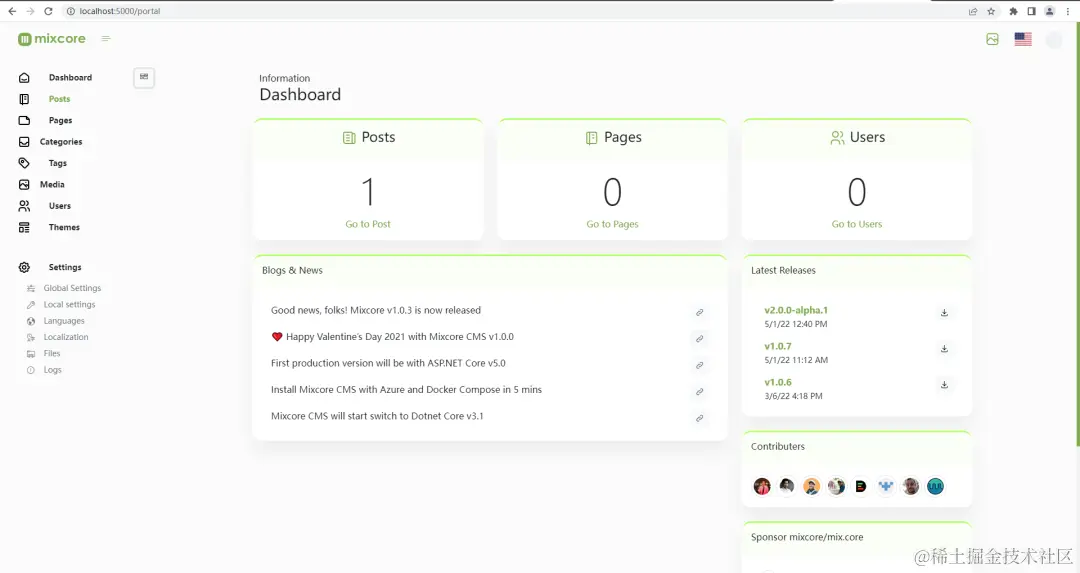Follow the Go to Post link
The width and height of the screenshot is (1080, 573).
[x=368, y=224]
